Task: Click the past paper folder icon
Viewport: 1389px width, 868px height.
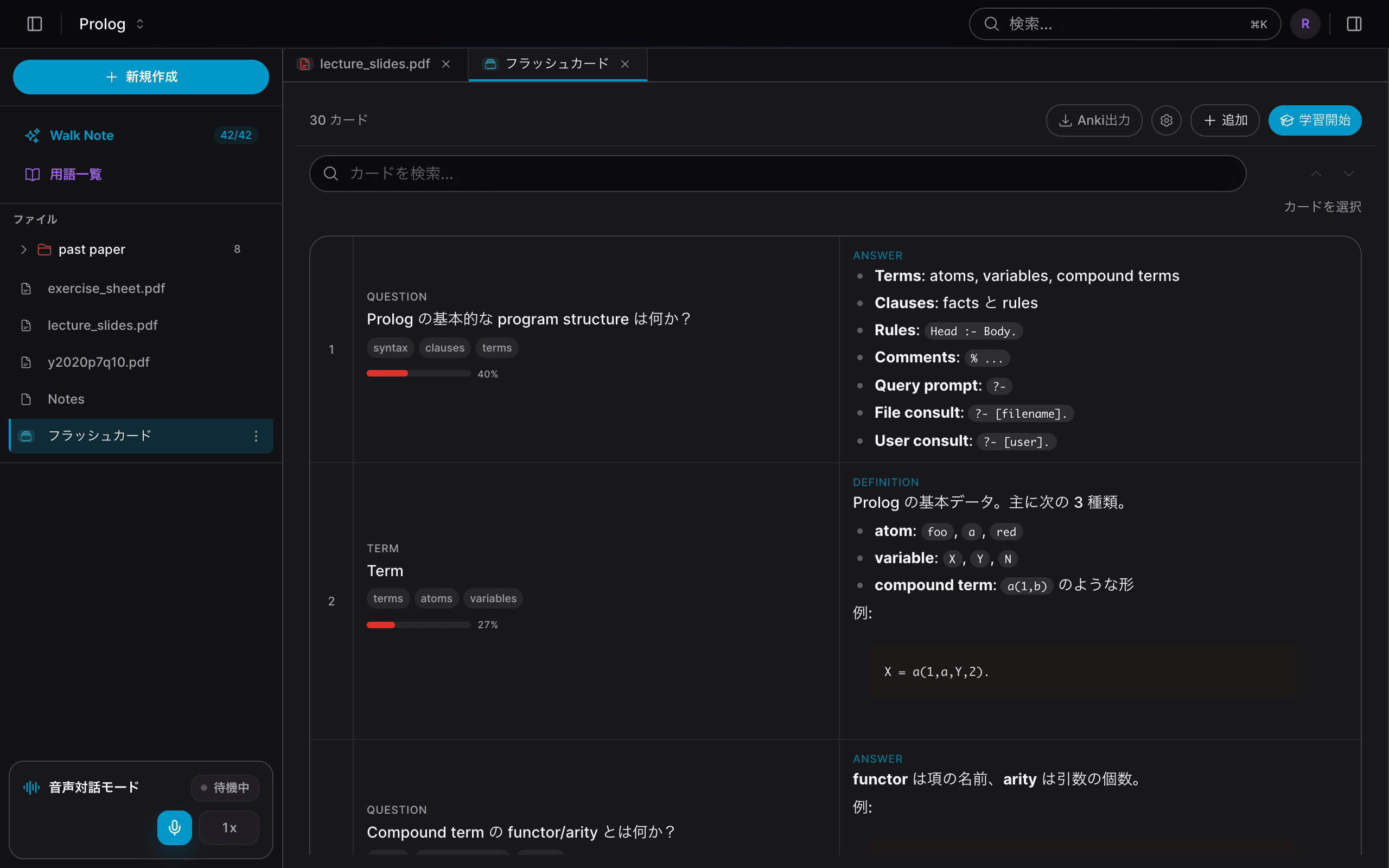Action: pyautogui.click(x=44, y=249)
